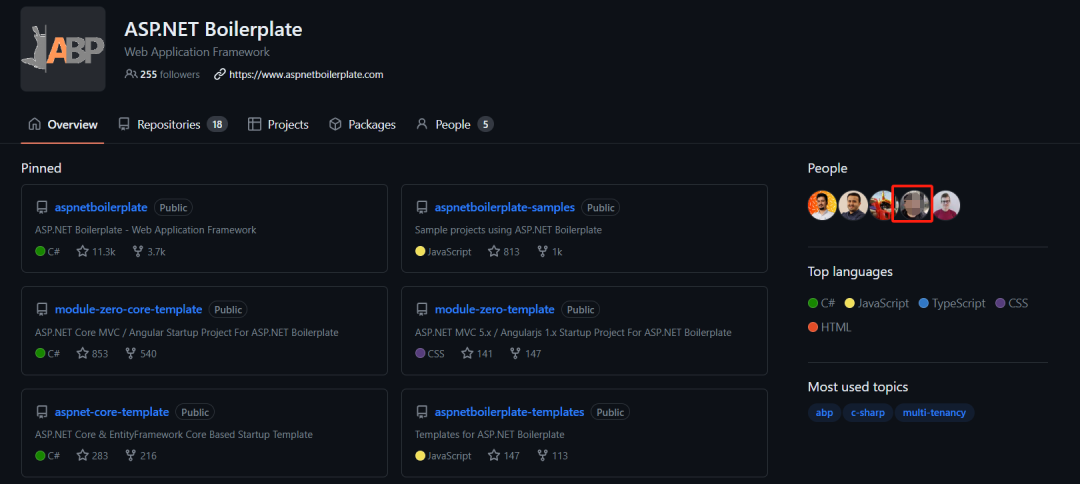Click the star icon showing 283 stars
The image size is (1080, 484).
(83, 455)
